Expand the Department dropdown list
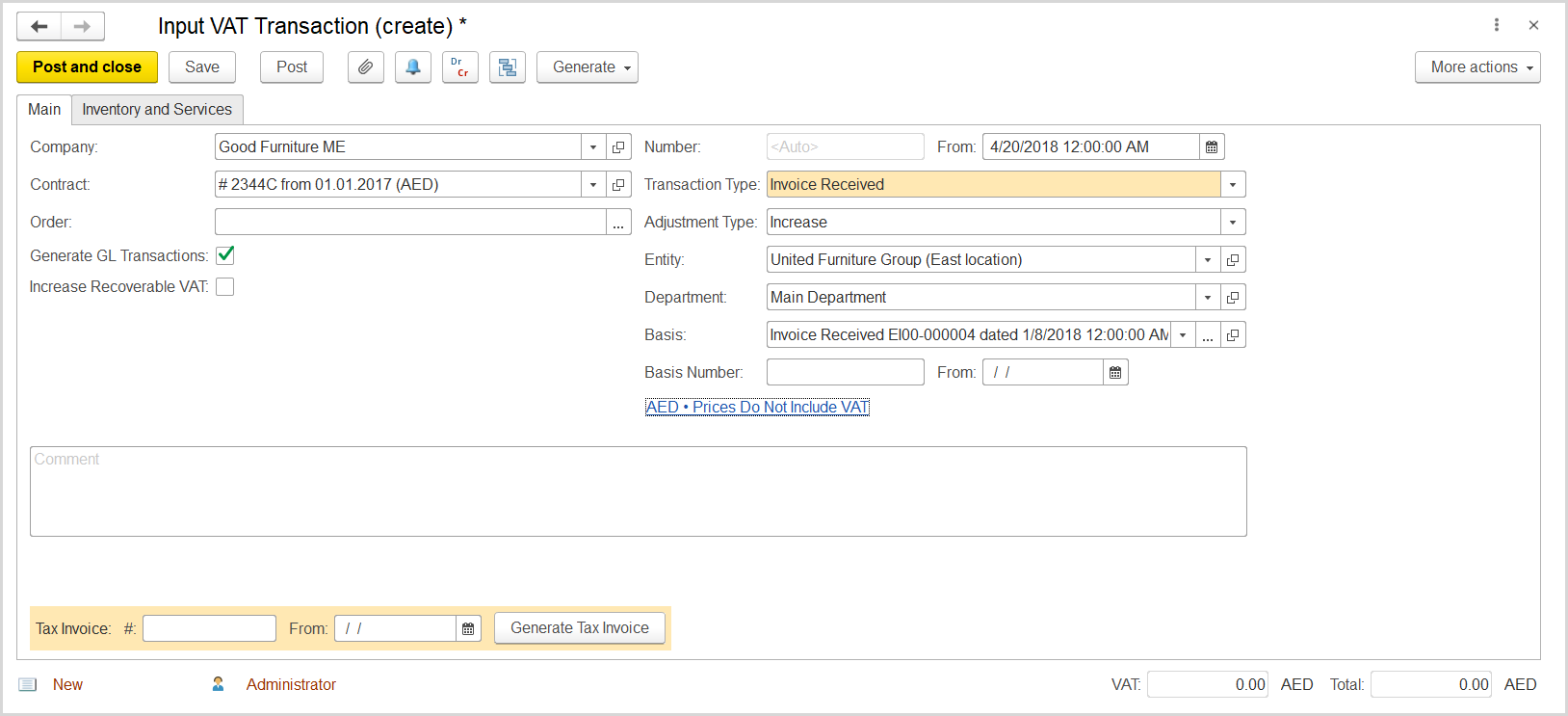The height and width of the screenshot is (716, 1568). (x=1208, y=298)
